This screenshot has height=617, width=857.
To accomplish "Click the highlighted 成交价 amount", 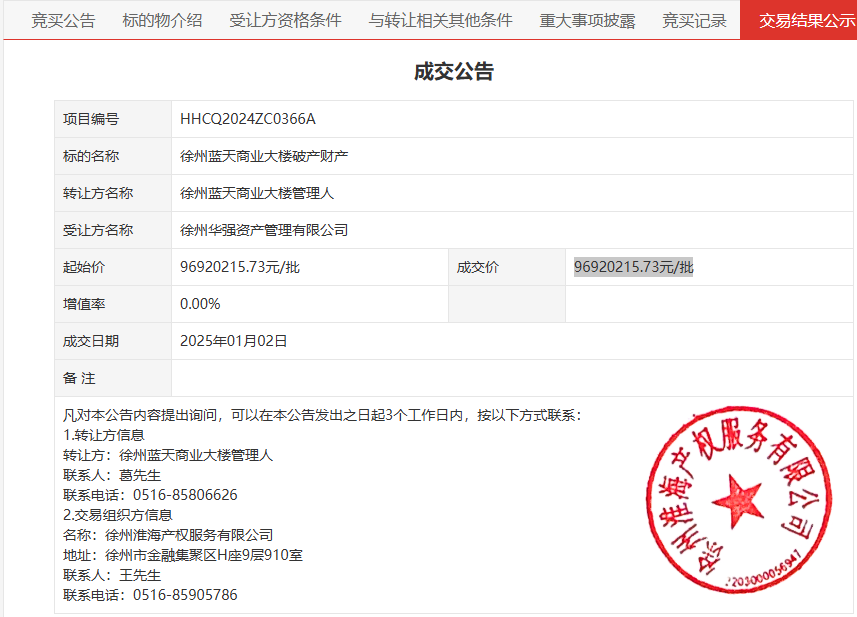I will pyautogui.click(x=633, y=267).
